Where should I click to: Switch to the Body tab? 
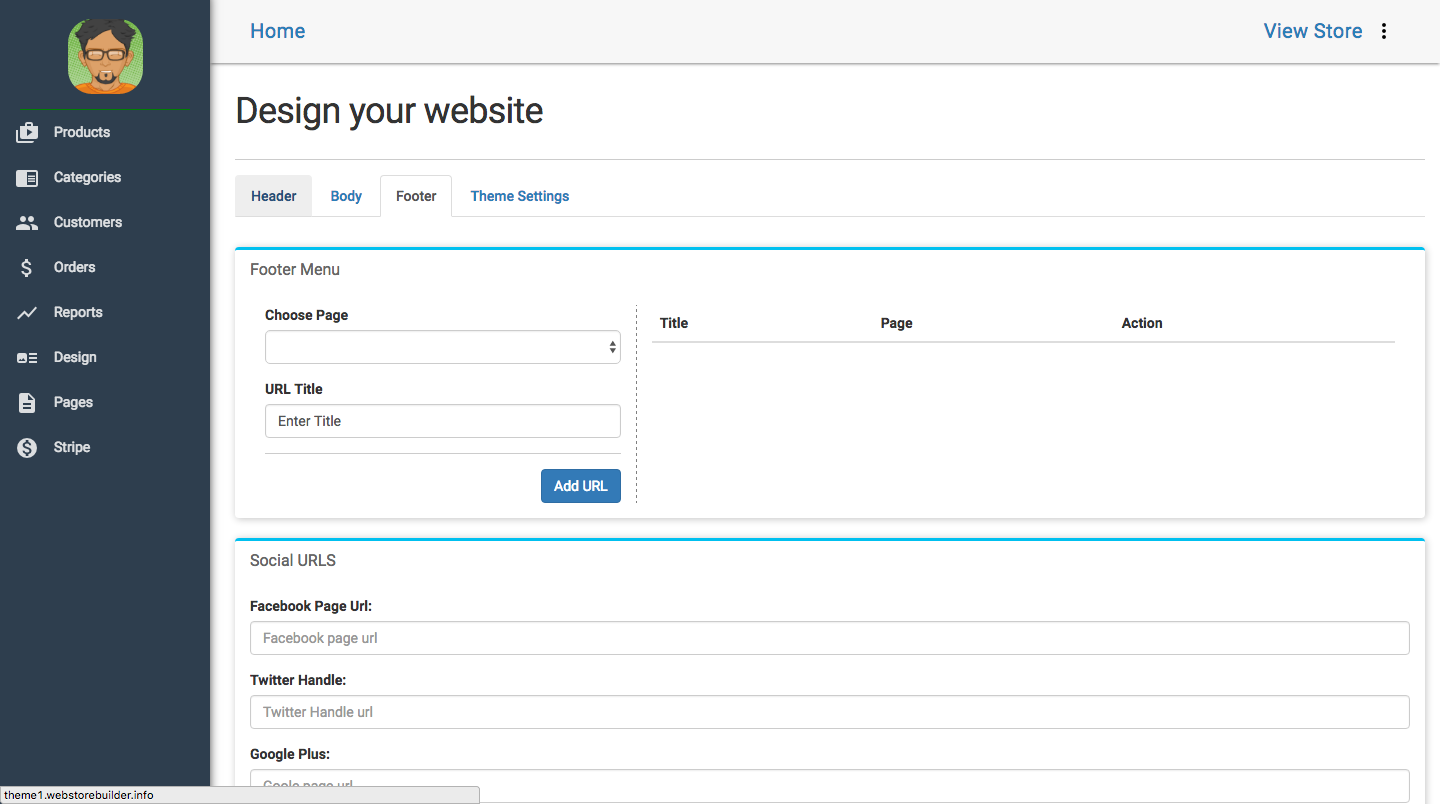pos(346,196)
